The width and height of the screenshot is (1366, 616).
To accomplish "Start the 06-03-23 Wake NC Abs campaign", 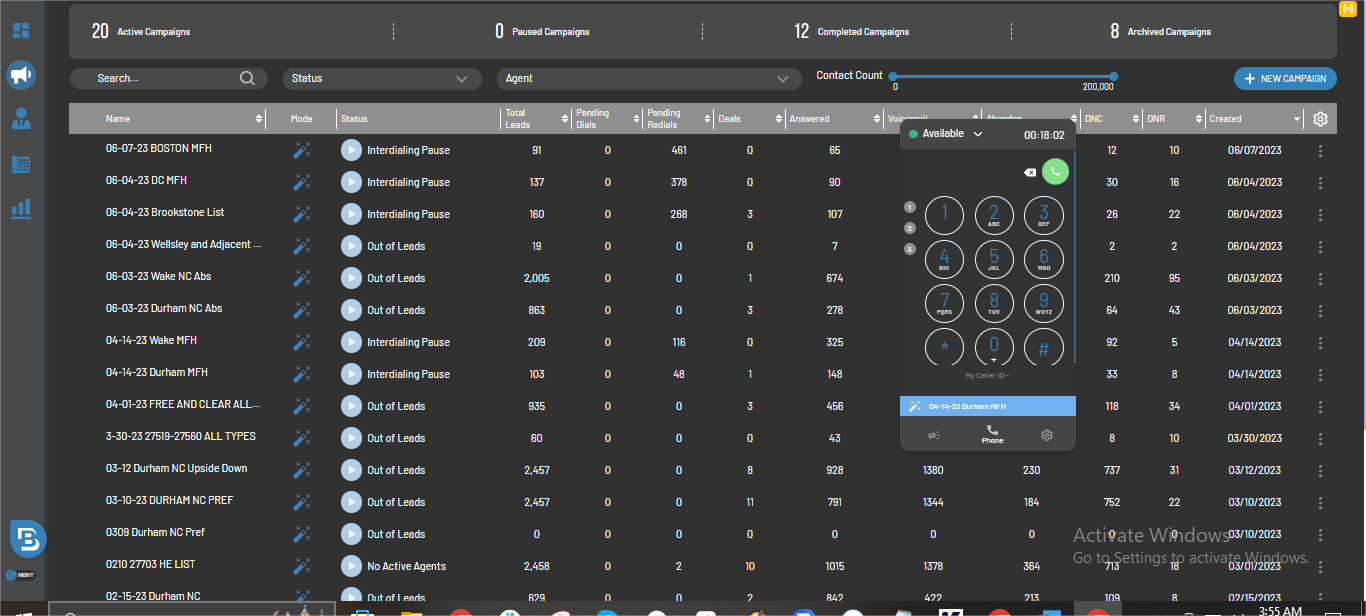I will [351, 278].
